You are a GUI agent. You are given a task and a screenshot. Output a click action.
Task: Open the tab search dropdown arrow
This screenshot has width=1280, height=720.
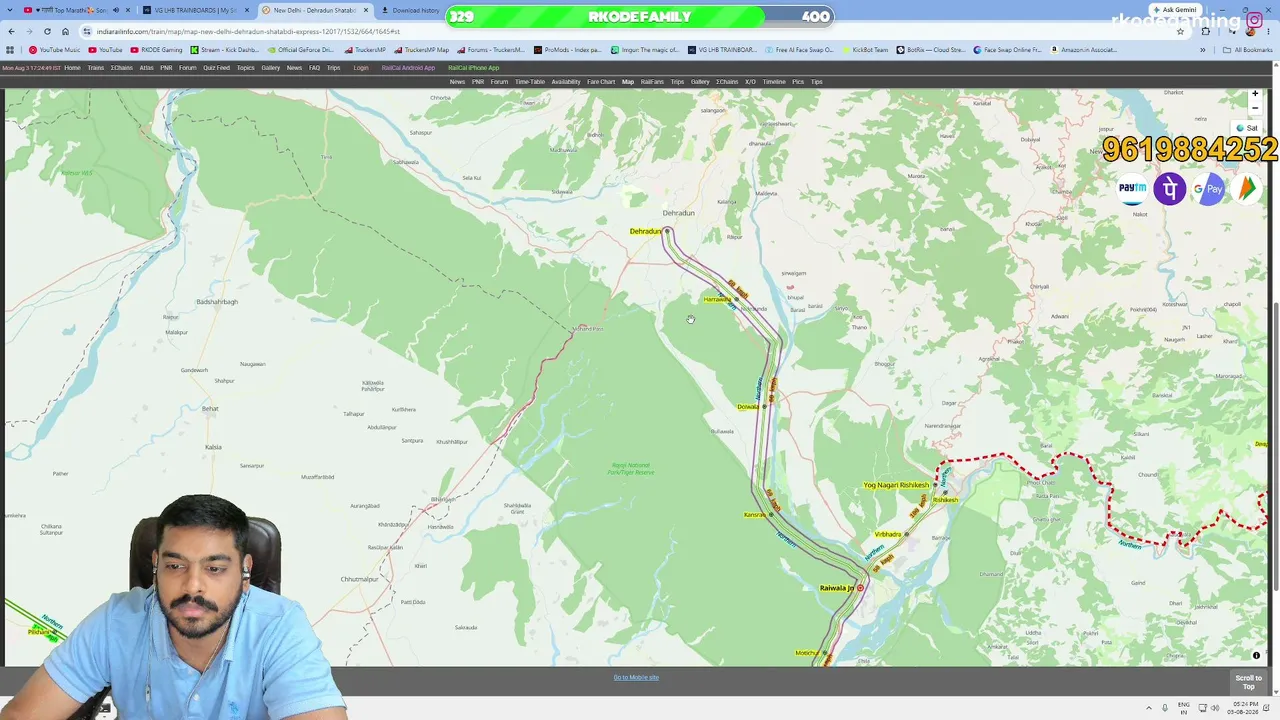[10, 10]
